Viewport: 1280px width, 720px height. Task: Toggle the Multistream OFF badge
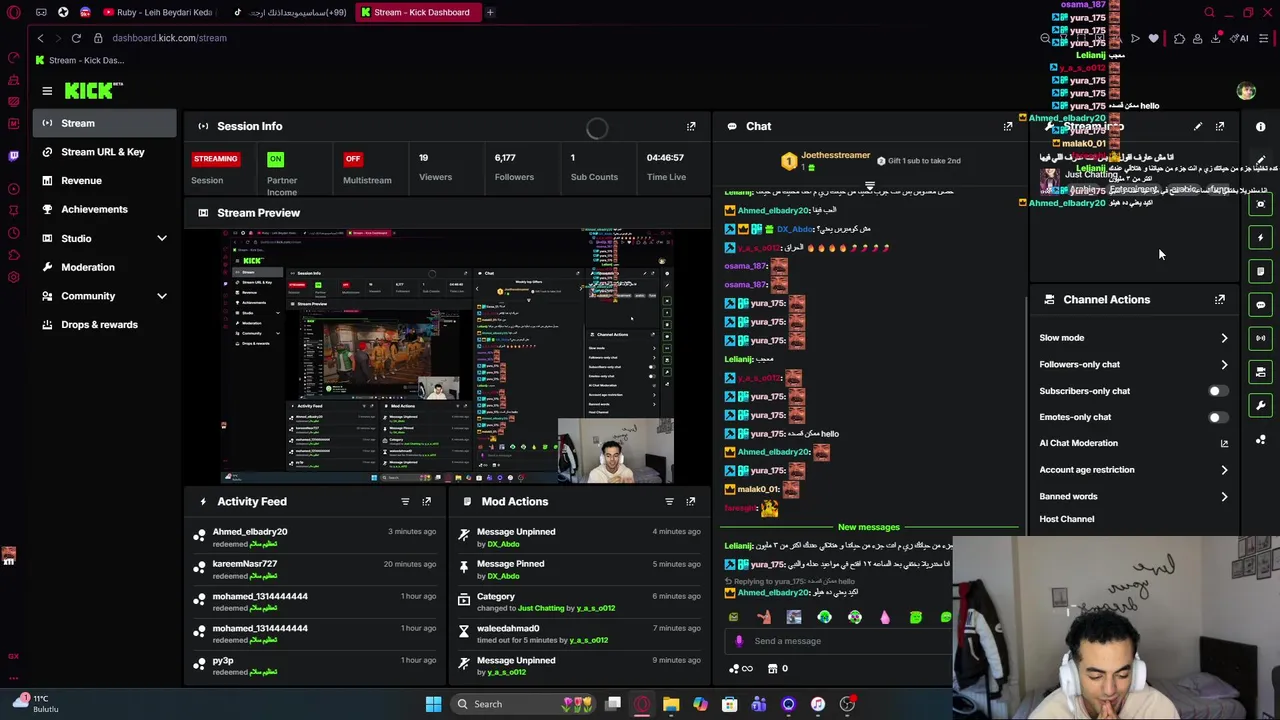click(352, 158)
